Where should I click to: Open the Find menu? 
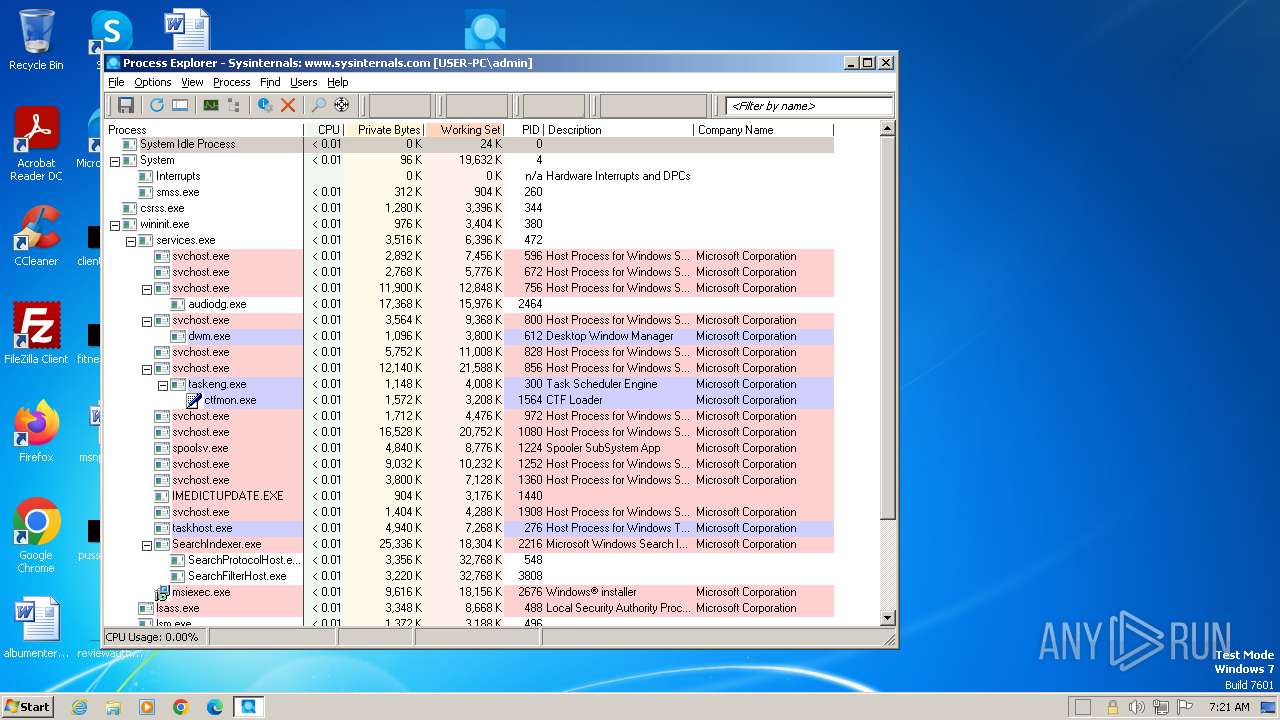coord(270,82)
